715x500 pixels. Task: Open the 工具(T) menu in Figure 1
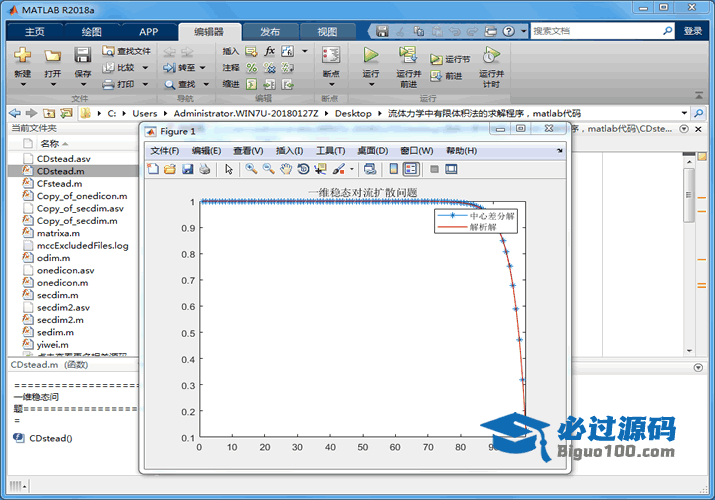click(x=331, y=151)
